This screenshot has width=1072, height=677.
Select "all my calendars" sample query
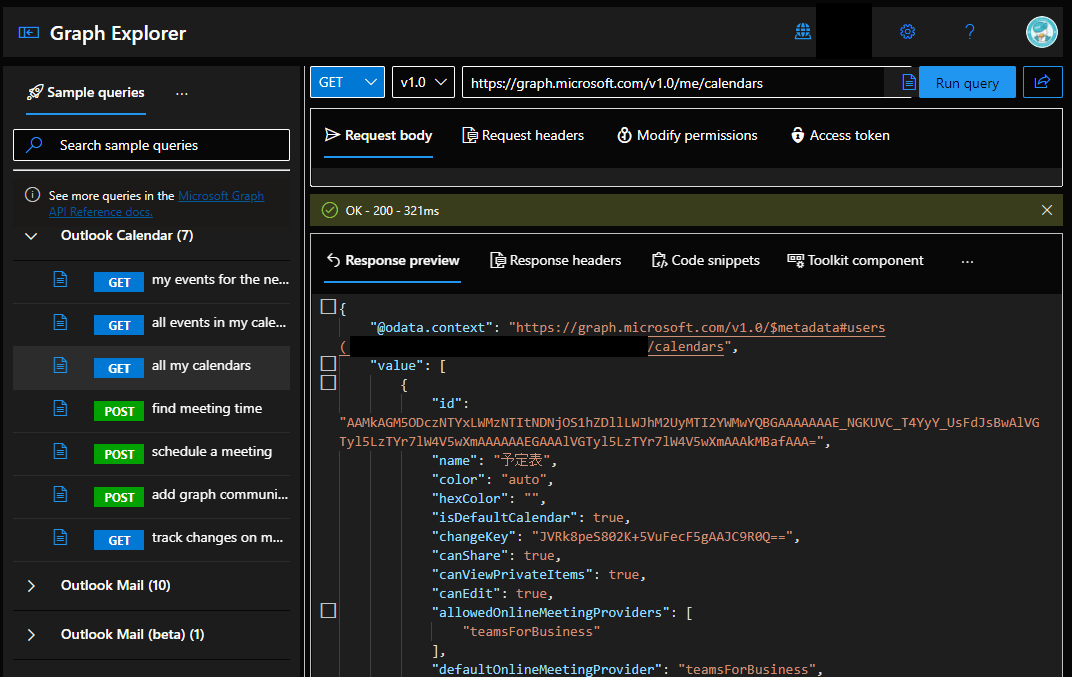pos(201,366)
